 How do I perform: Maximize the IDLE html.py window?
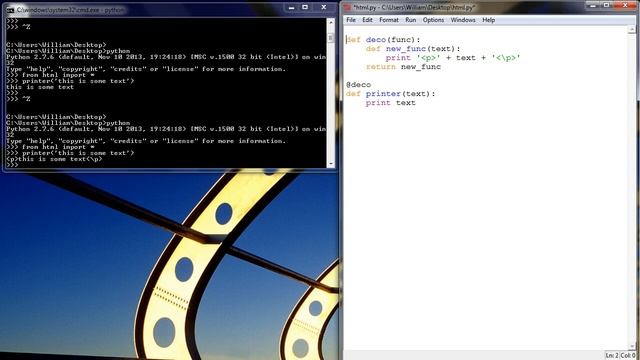(x=607, y=5)
